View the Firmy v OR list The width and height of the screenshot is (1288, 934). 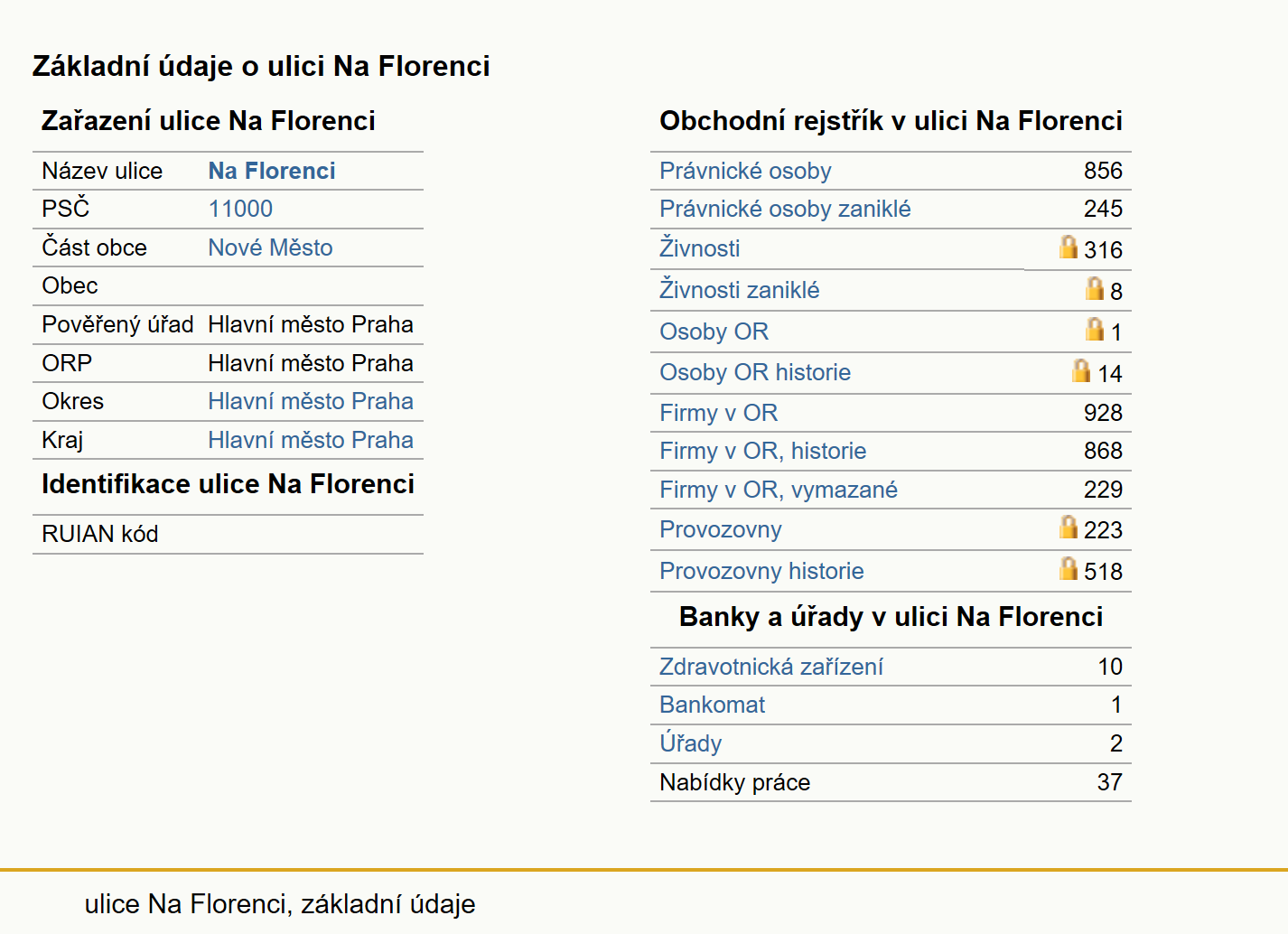(x=719, y=413)
